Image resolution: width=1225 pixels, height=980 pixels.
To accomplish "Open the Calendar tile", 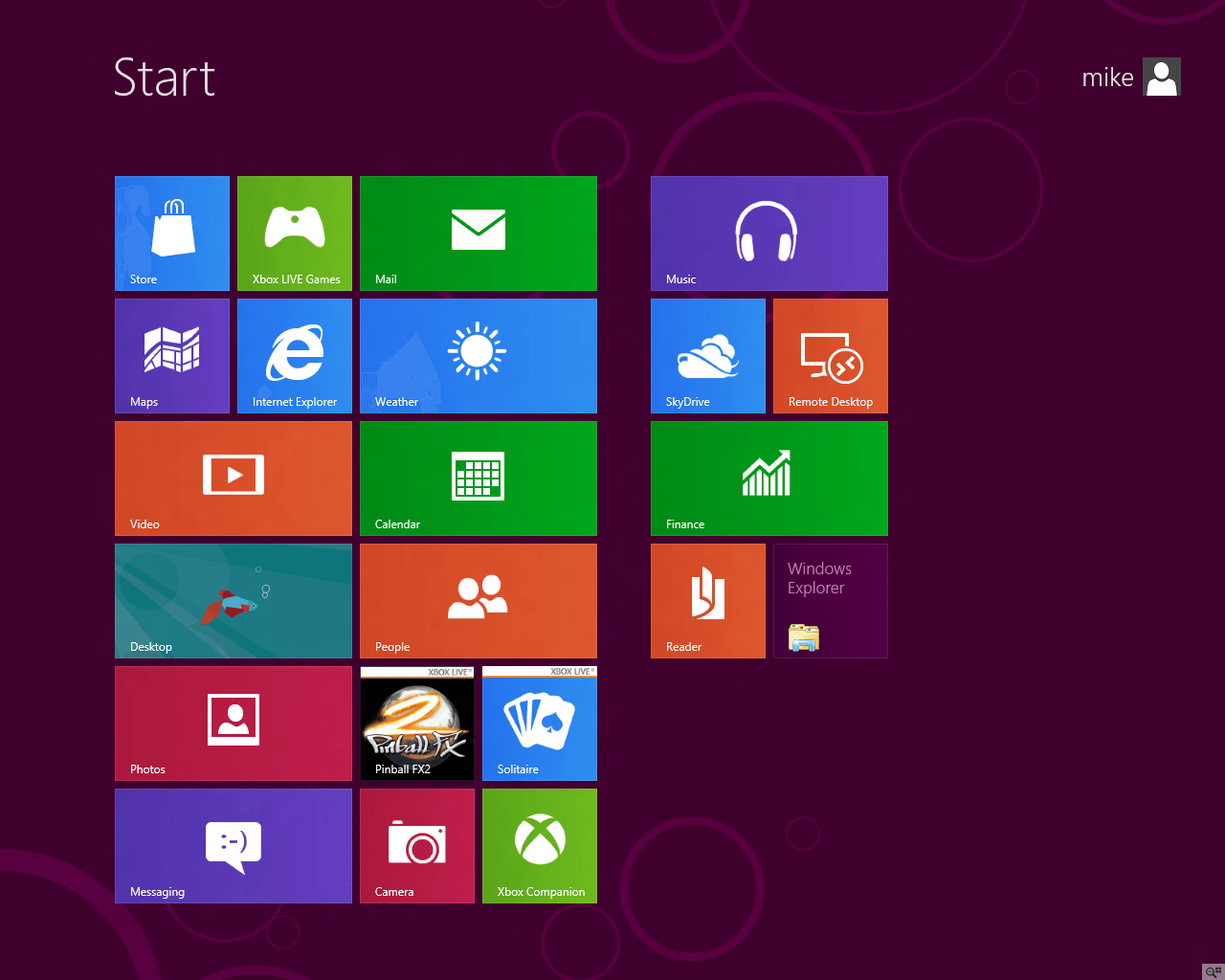I will 479,478.
